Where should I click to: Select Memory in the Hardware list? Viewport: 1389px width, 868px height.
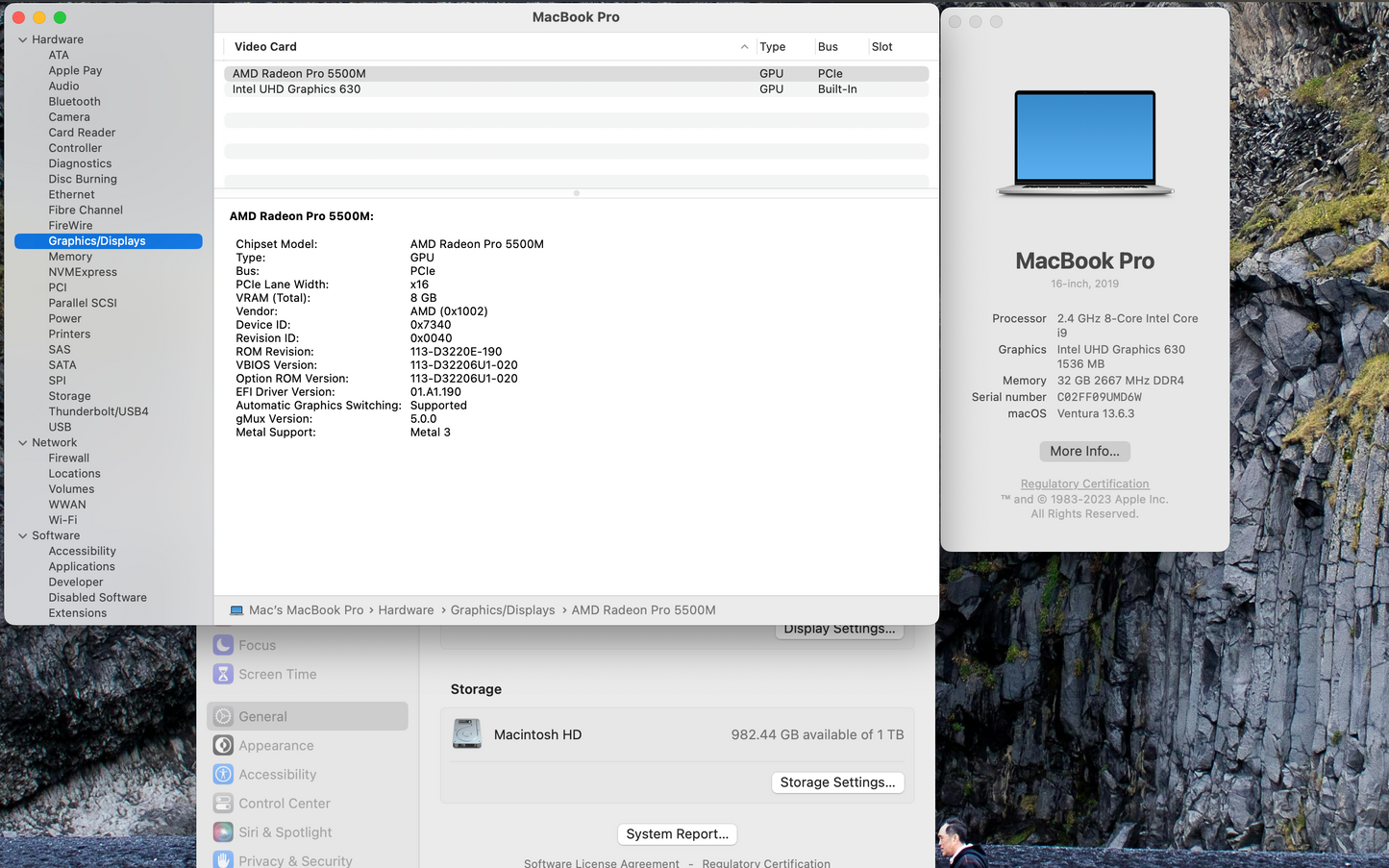tap(70, 257)
